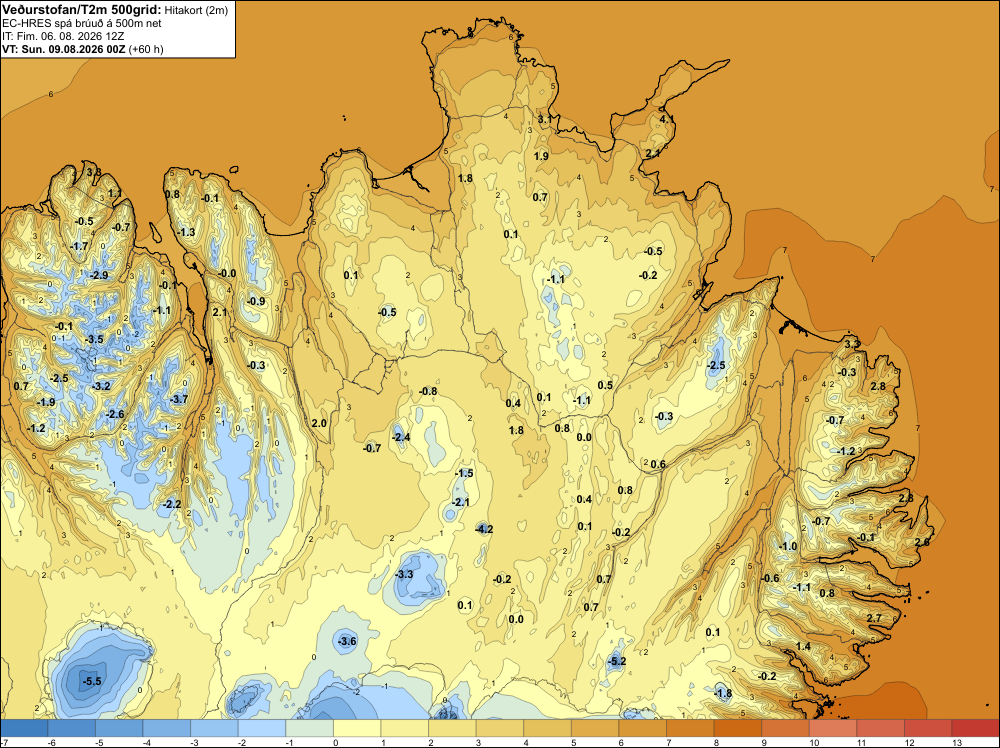Select legend swatch between -5 and -4

[119, 728]
